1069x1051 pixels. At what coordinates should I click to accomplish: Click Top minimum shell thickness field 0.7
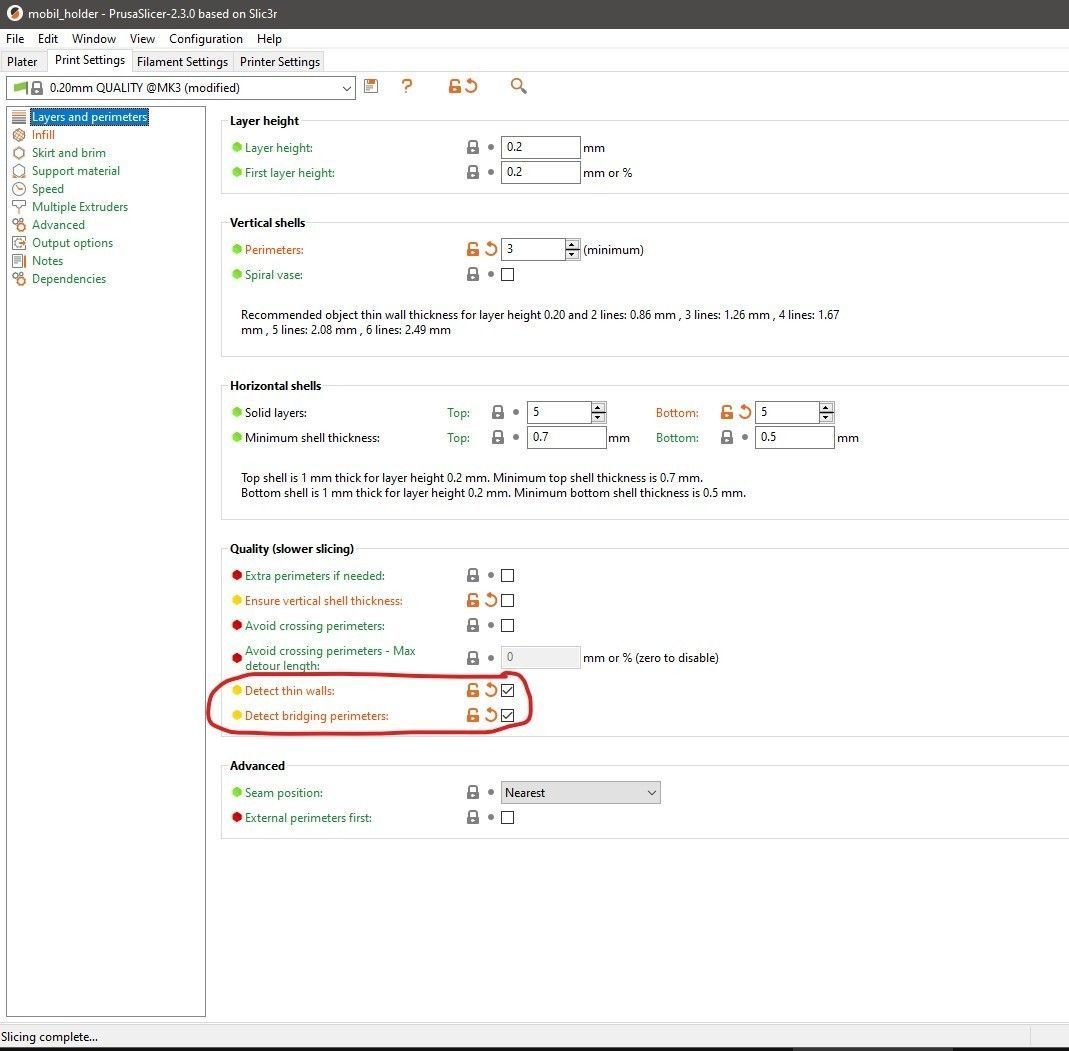pos(566,438)
